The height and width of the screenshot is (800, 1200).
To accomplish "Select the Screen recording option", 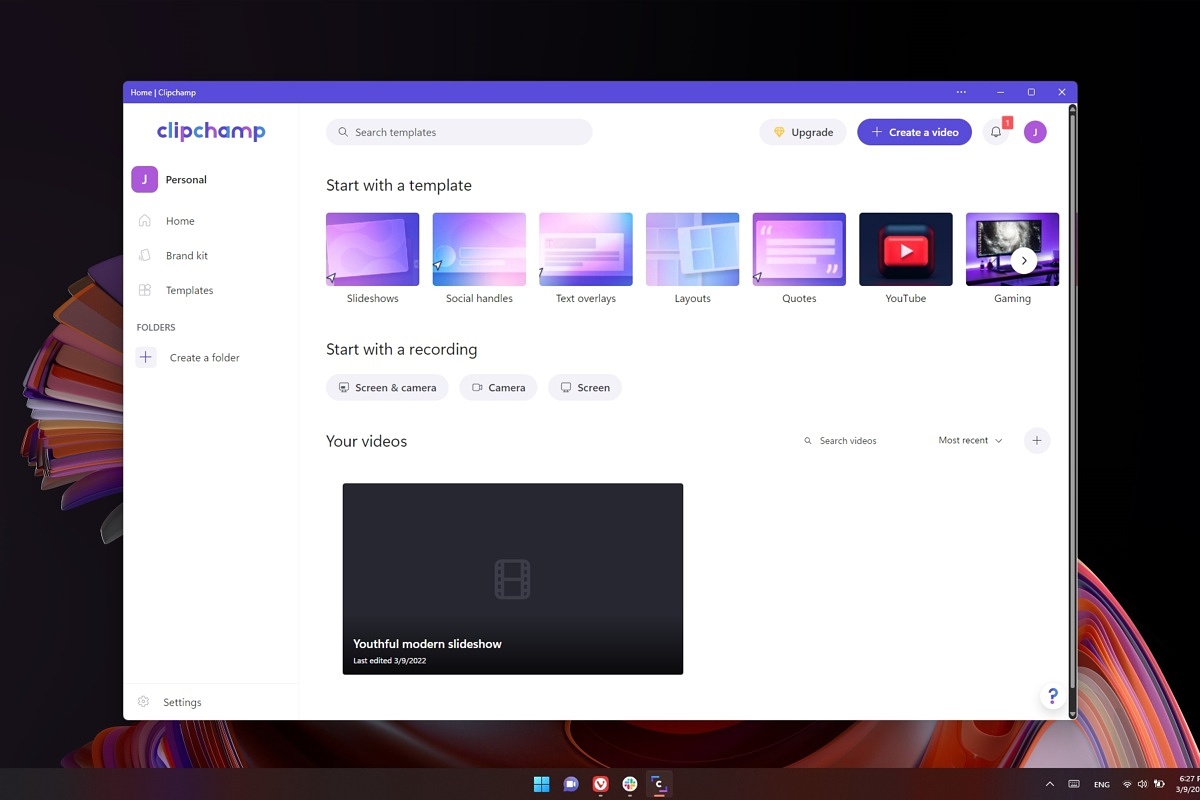I will click(584, 387).
